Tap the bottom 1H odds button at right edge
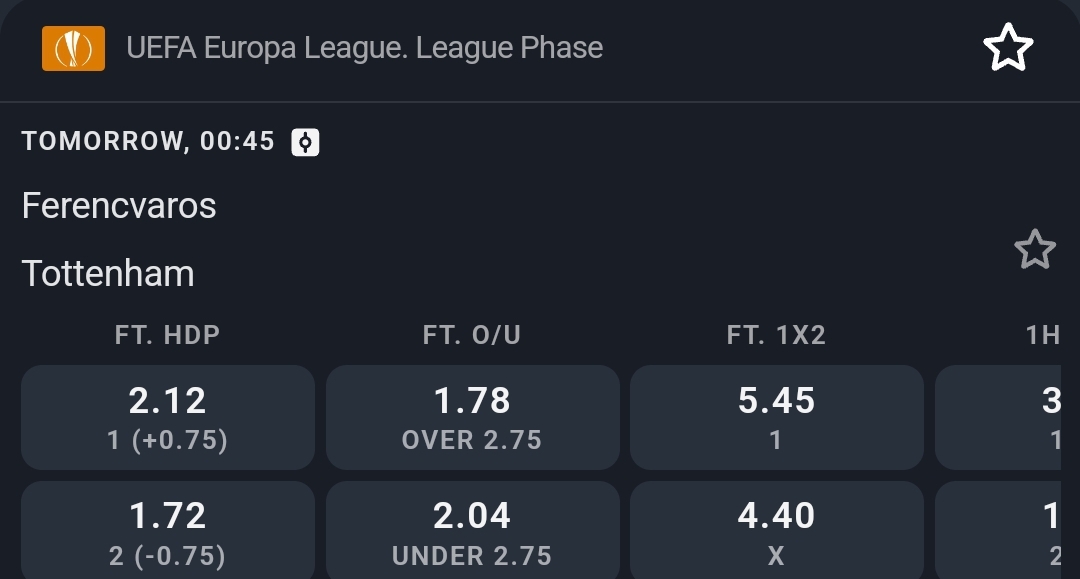The height and width of the screenshot is (579, 1080). click(1010, 531)
